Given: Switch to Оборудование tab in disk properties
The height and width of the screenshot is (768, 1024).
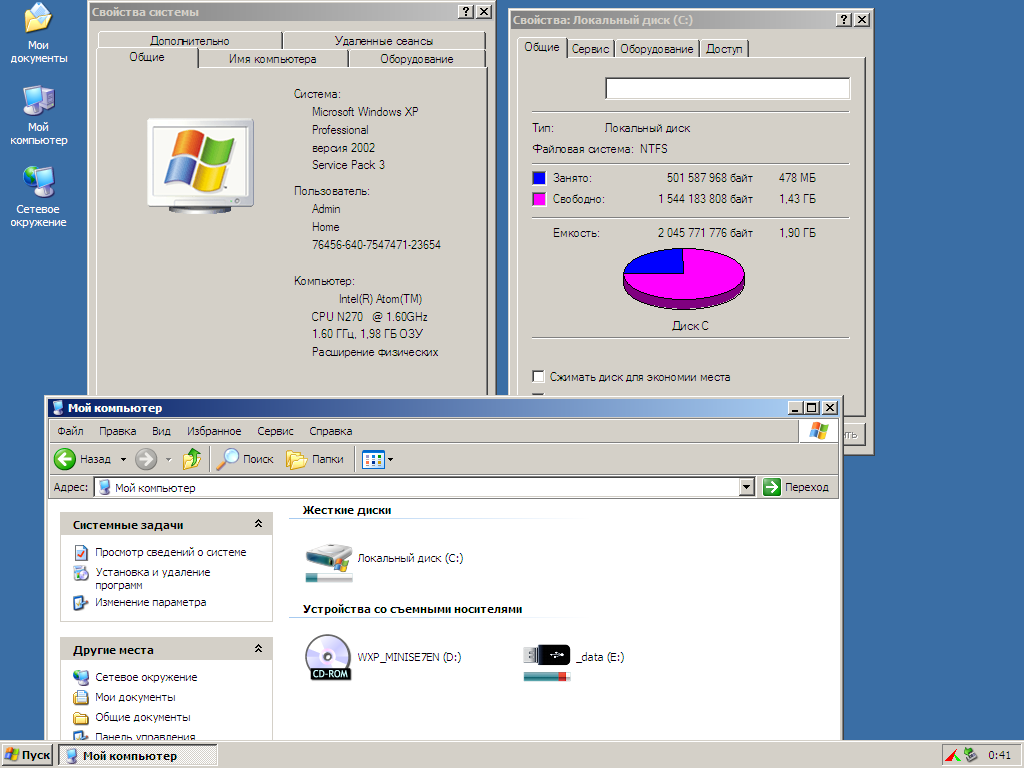Looking at the screenshot, I should tap(657, 49).
